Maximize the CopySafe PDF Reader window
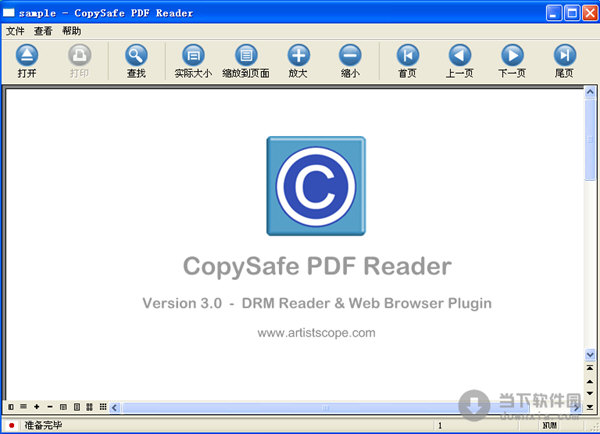This screenshot has height=434, width=600. [572, 13]
